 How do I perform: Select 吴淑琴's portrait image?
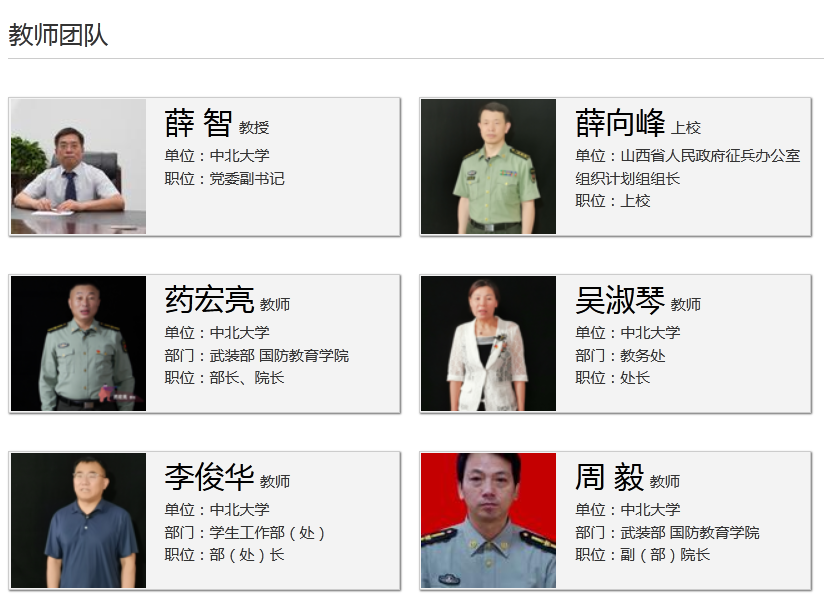(x=488, y=344)
